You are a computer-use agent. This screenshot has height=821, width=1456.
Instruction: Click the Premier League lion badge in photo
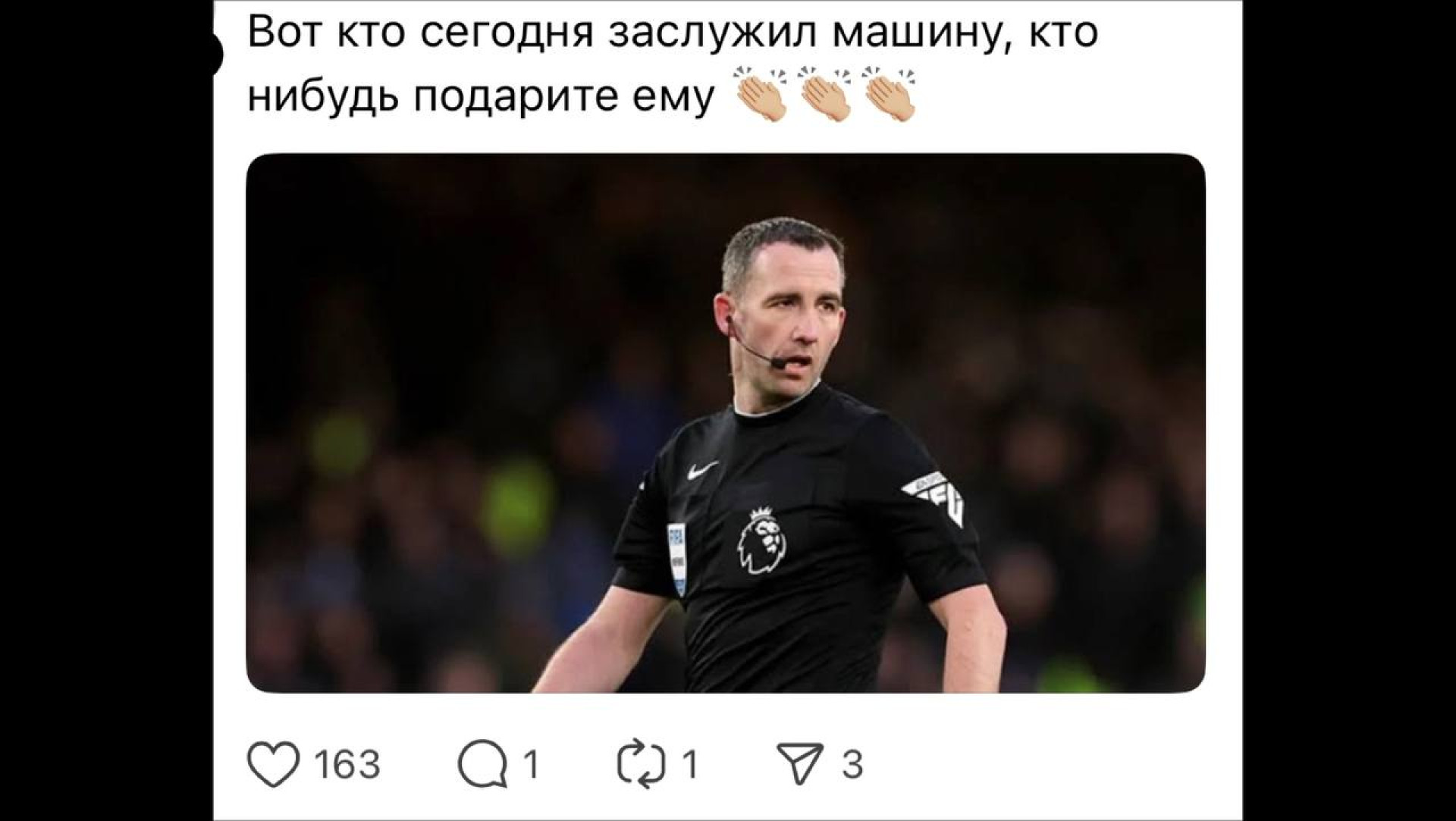pyautogui.click(x=764, y=541)
